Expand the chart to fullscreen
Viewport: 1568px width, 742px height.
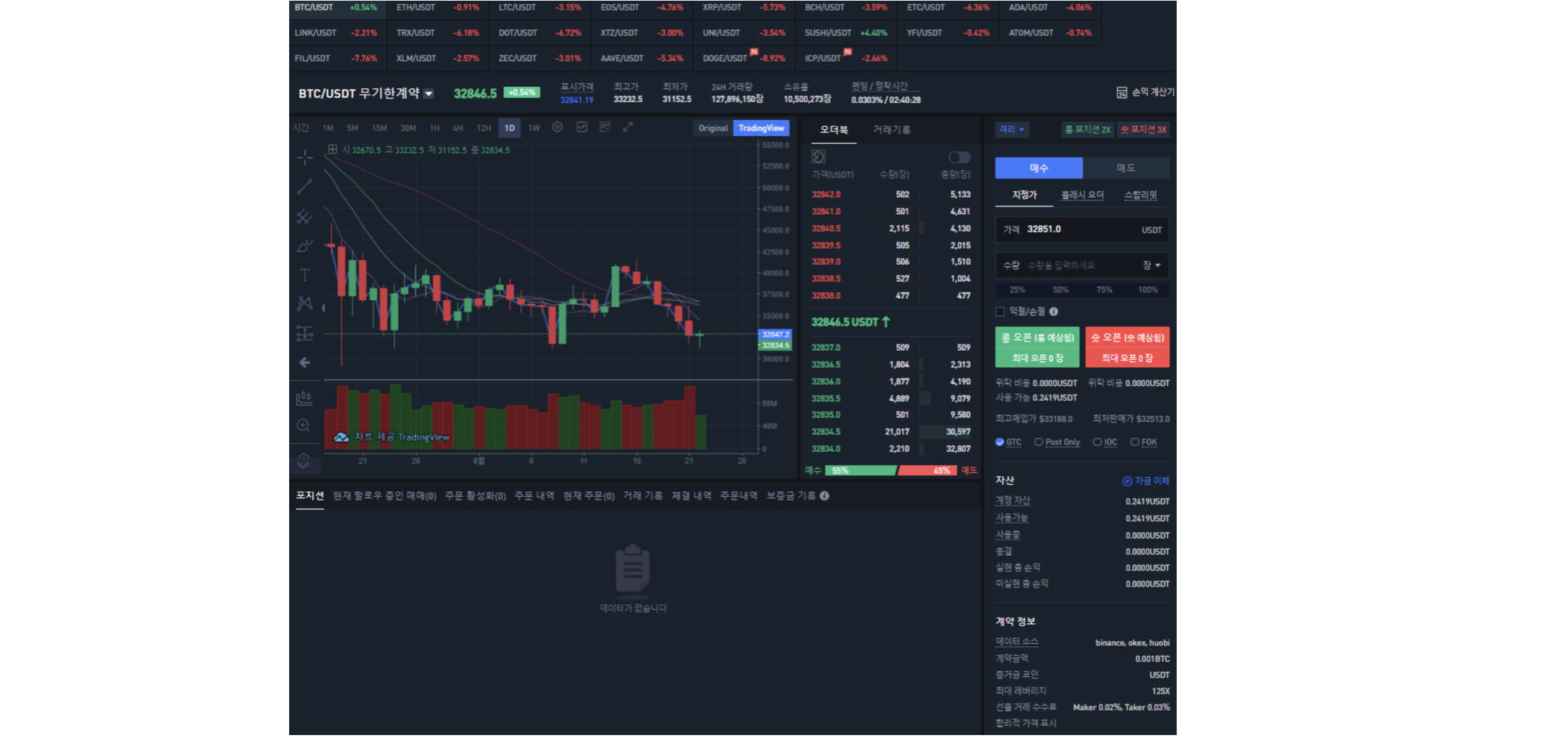coord(628,128)
